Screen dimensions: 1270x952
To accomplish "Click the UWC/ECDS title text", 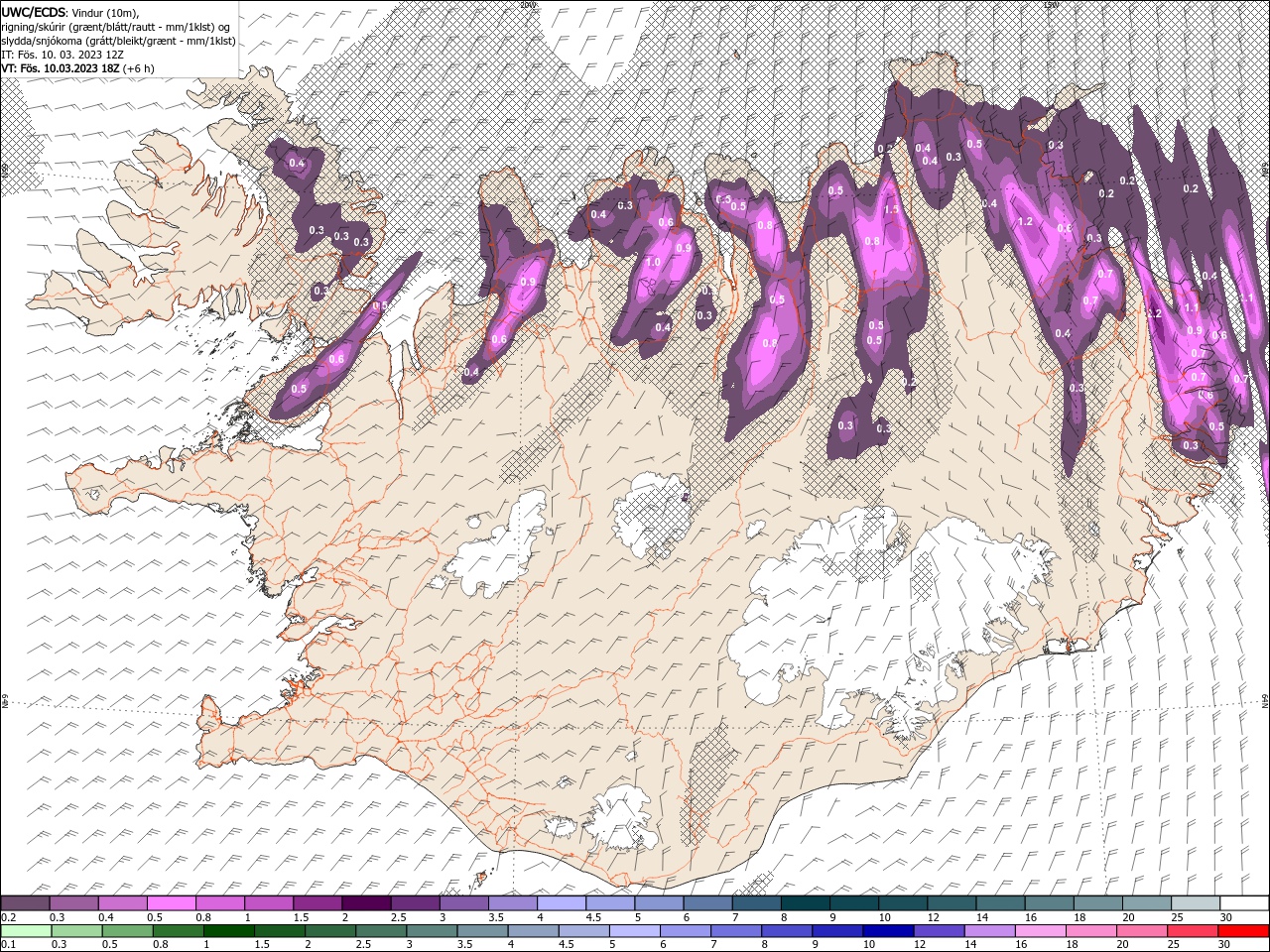I will (x=35, y=11).
